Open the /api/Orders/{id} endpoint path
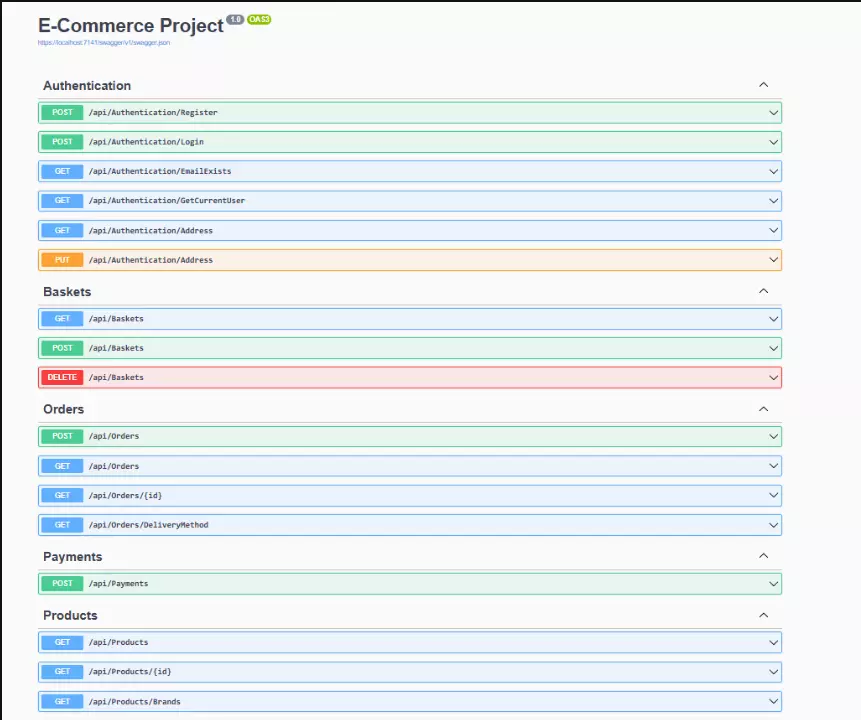 point(125,496)
